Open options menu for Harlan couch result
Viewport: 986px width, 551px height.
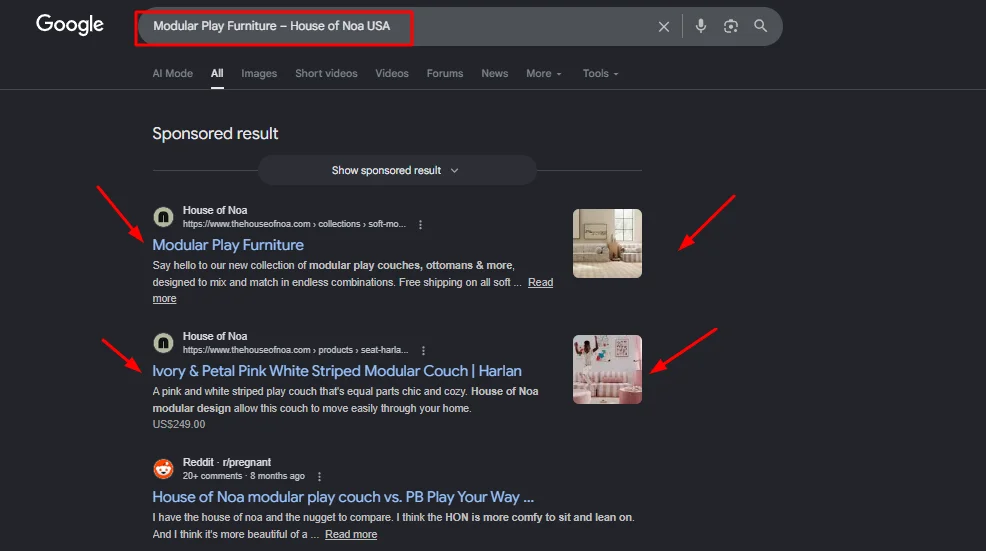tap(423, 350)
